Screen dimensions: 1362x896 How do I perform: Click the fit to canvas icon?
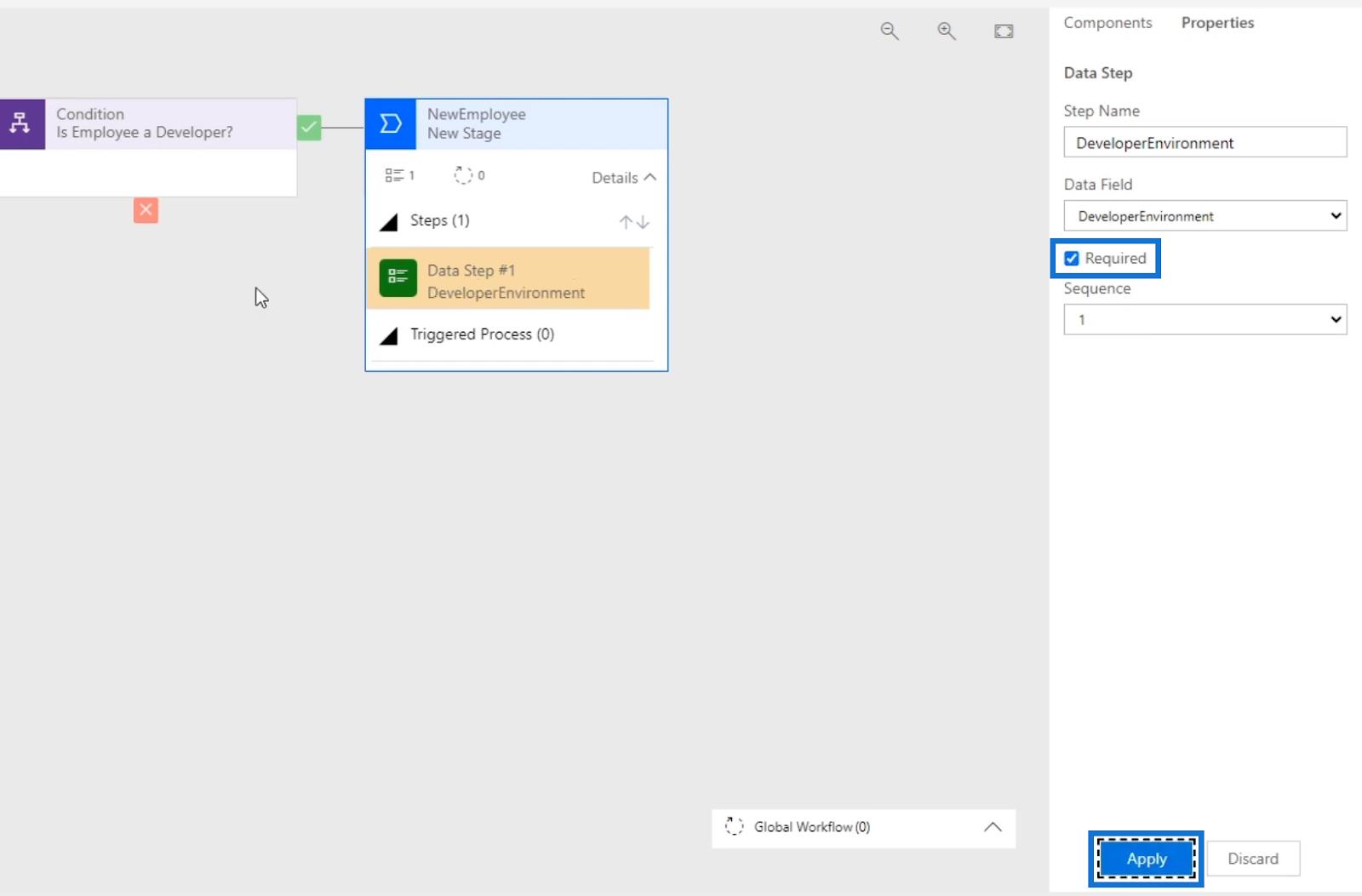tap(1004, 31)
